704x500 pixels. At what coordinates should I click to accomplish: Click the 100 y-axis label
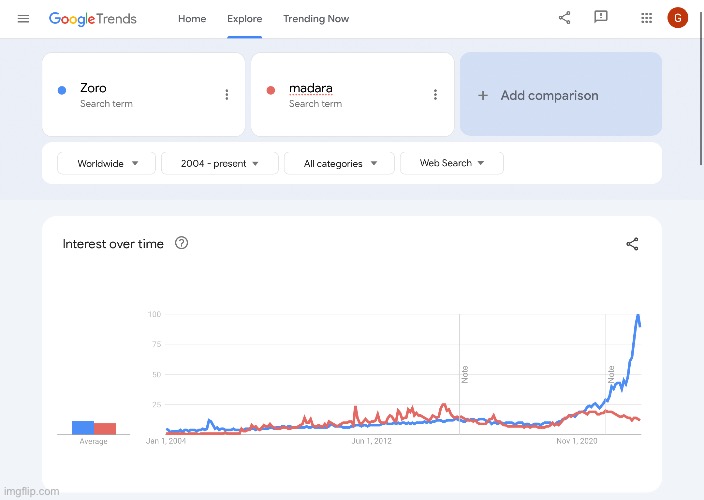(154, 314)
